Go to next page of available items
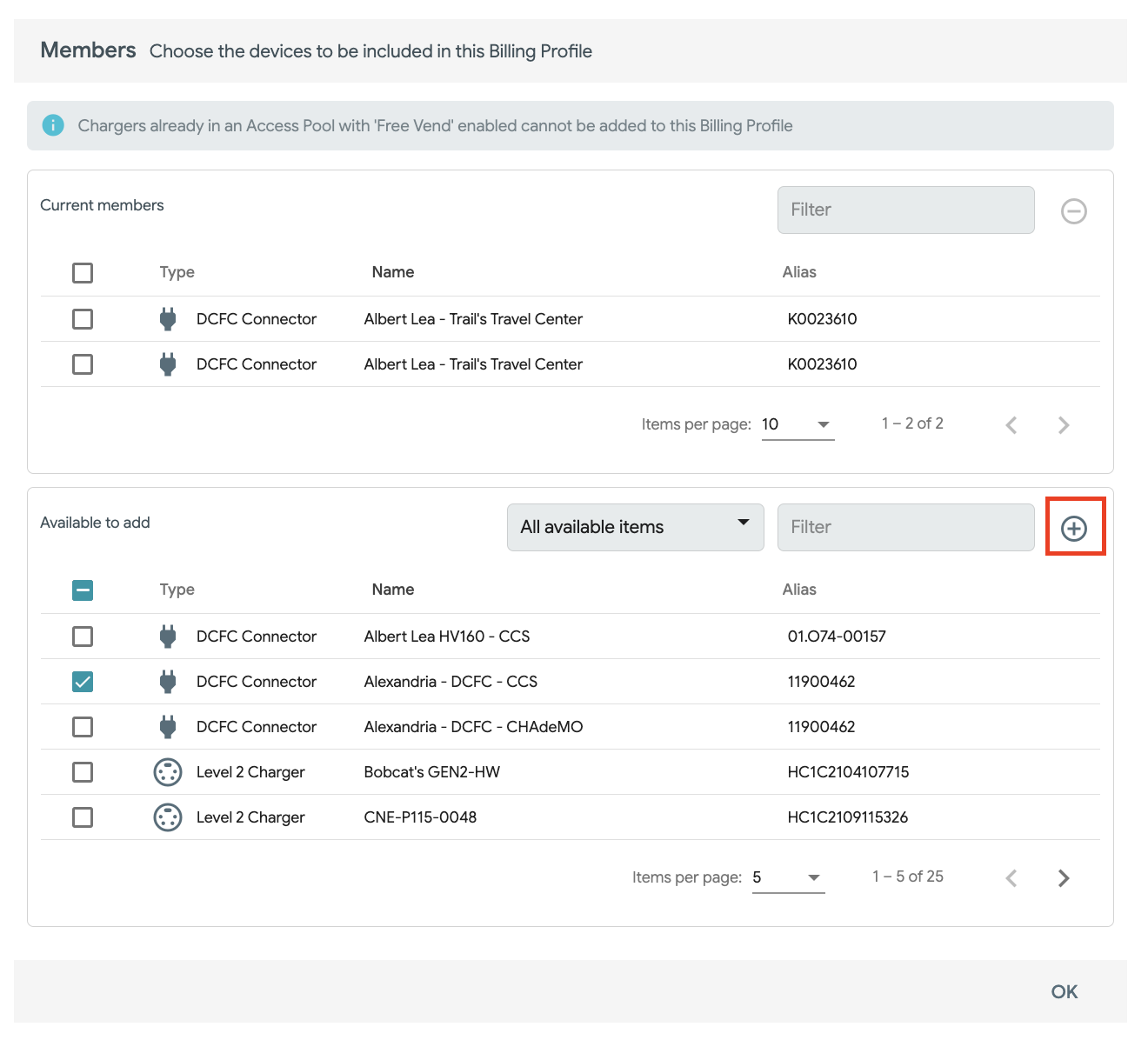1148x1040 pixels. (x=1064, y=877)
